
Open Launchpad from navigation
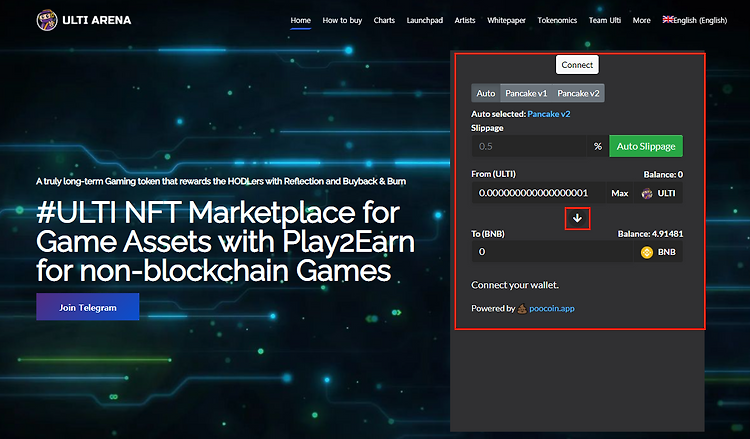[x=425, y=20]
